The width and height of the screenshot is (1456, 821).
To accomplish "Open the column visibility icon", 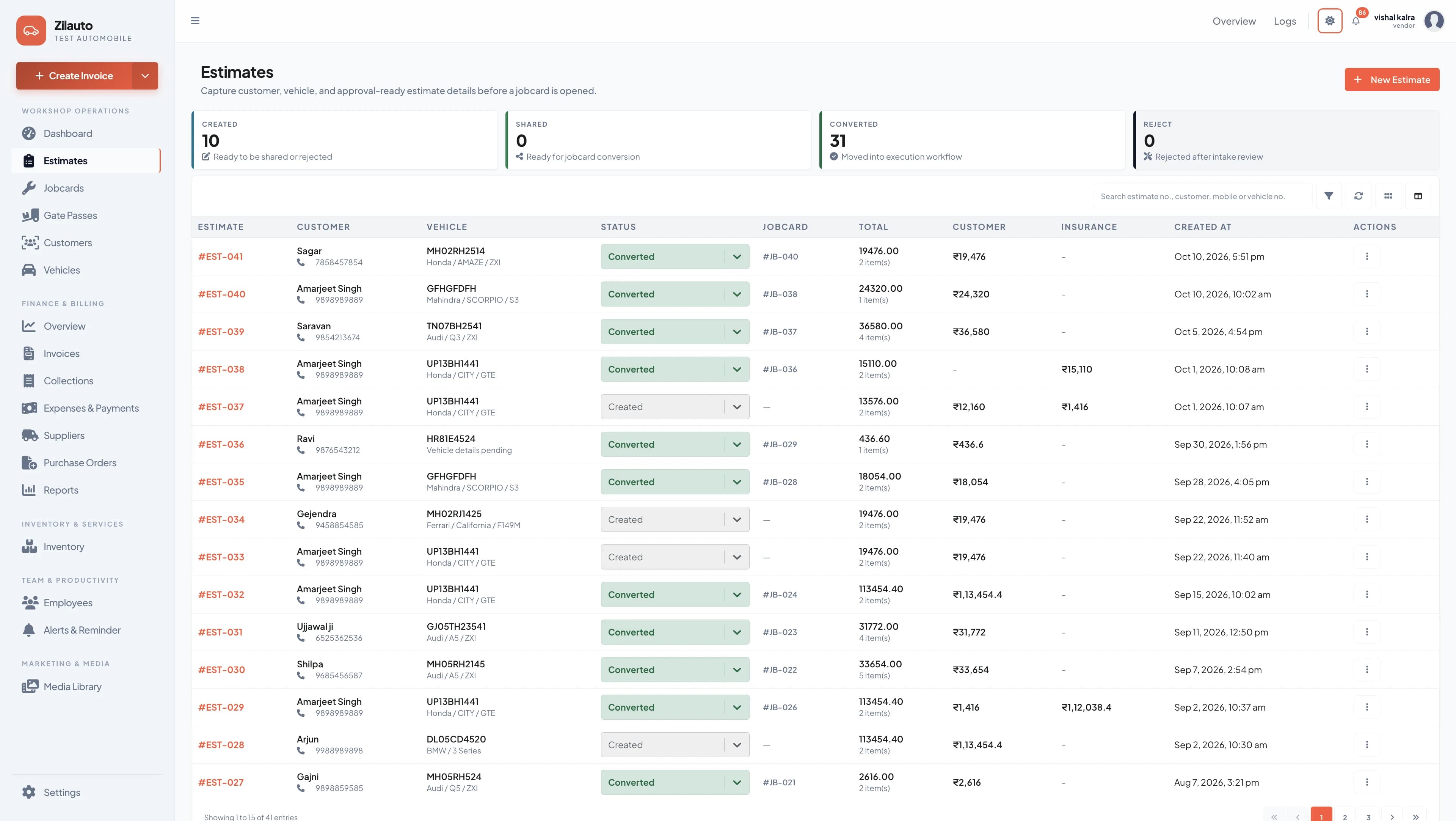I will pos(1418,196).
